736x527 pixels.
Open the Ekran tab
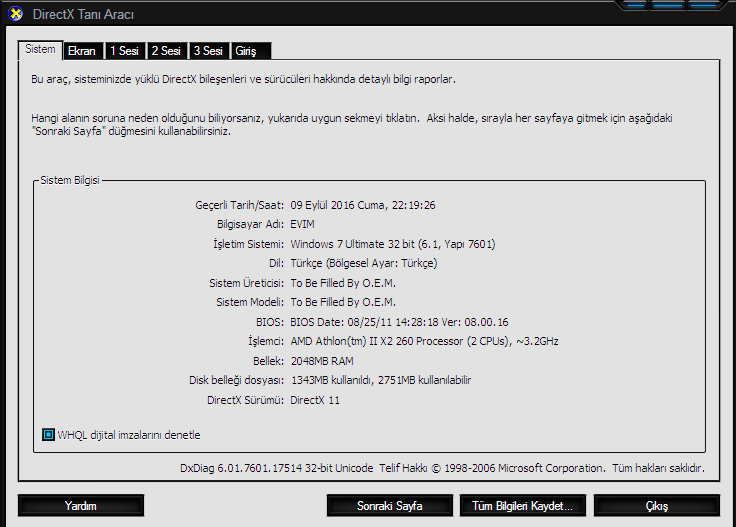tap(83, 51)
